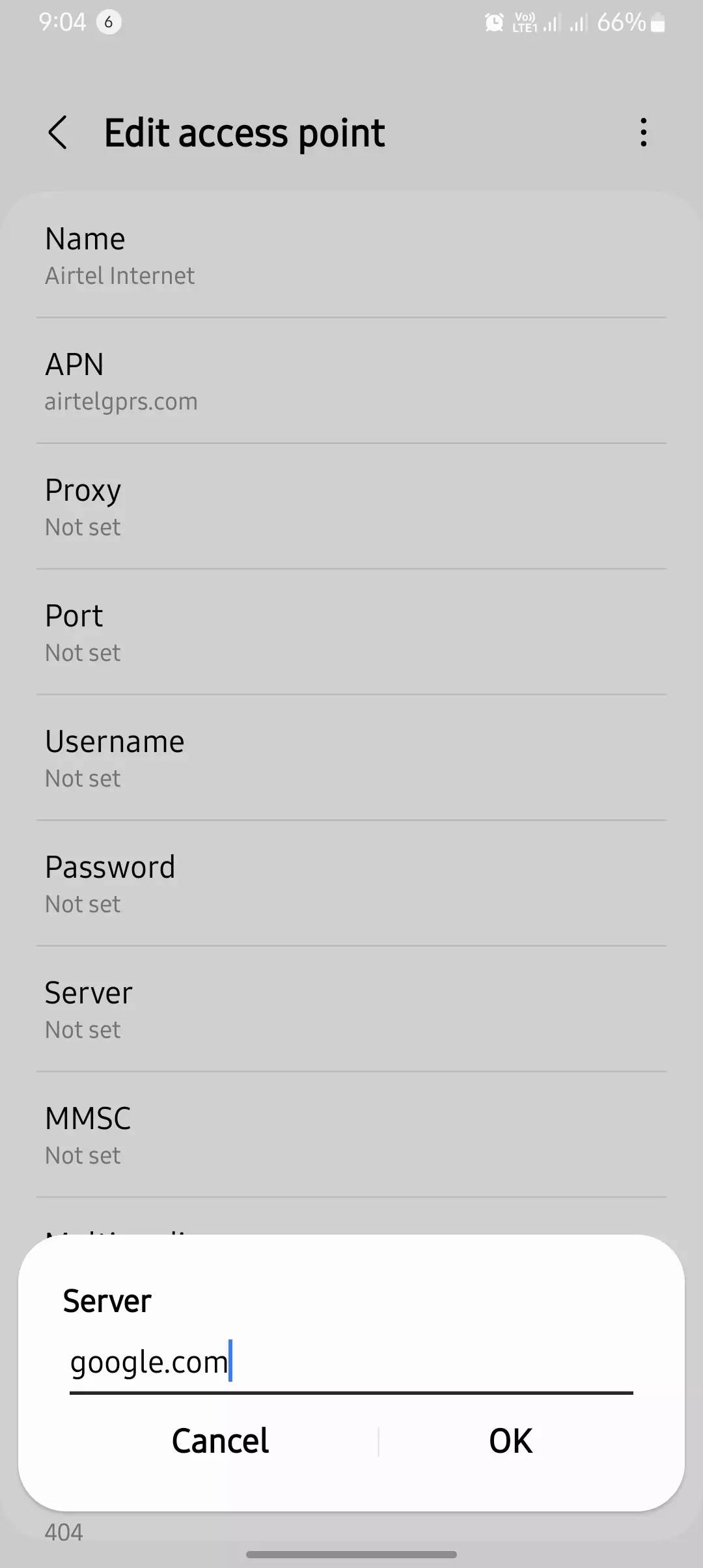
Task: Tap the Port setting row
Action: click(351, 632)
